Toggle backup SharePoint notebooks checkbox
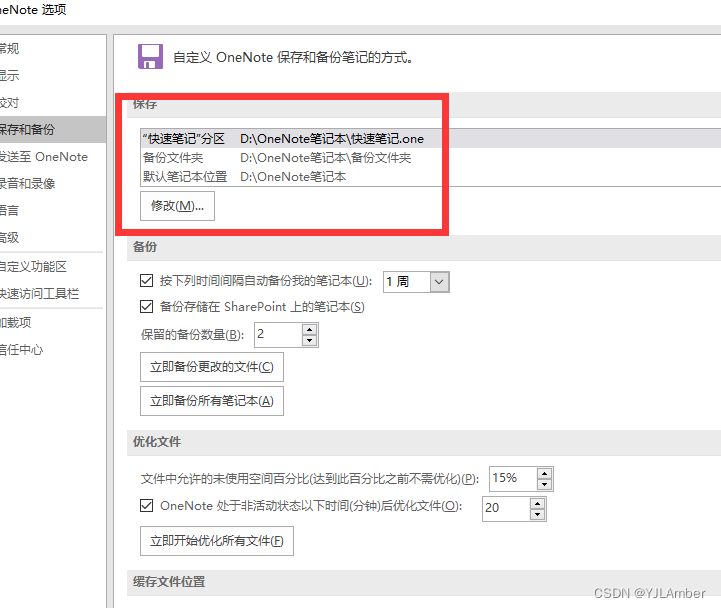The height and width of the screenshot is (608, 721). coord(146,306)
